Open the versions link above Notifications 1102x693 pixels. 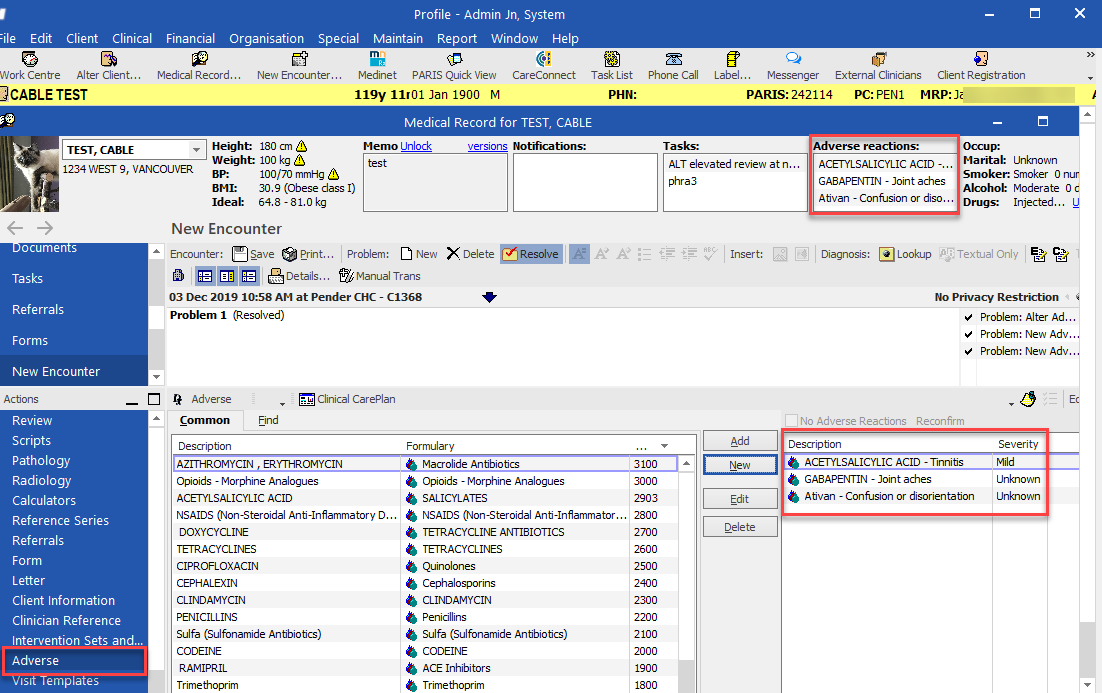(x=487, y=145)
